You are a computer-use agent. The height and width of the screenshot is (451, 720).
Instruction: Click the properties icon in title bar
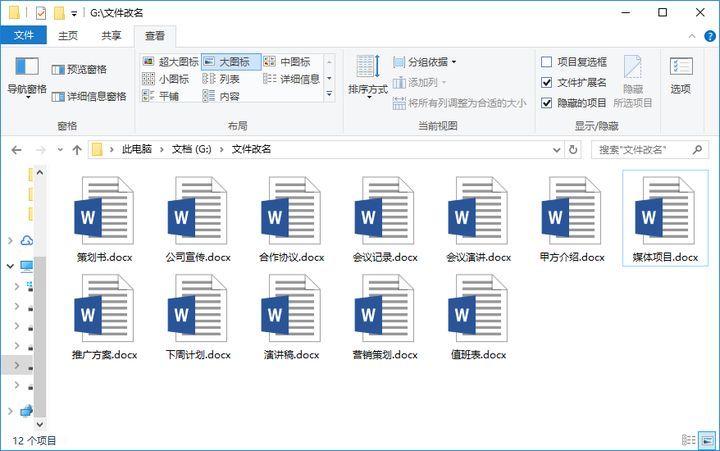pos(41,13)
